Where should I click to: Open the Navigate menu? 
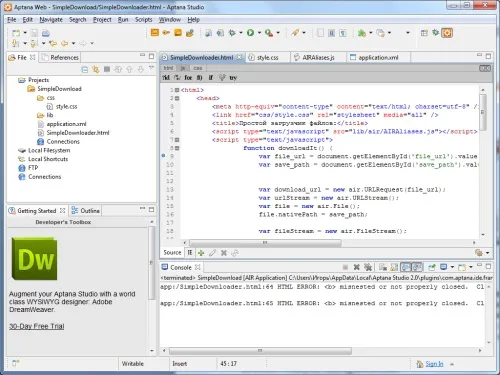[51, 20]
